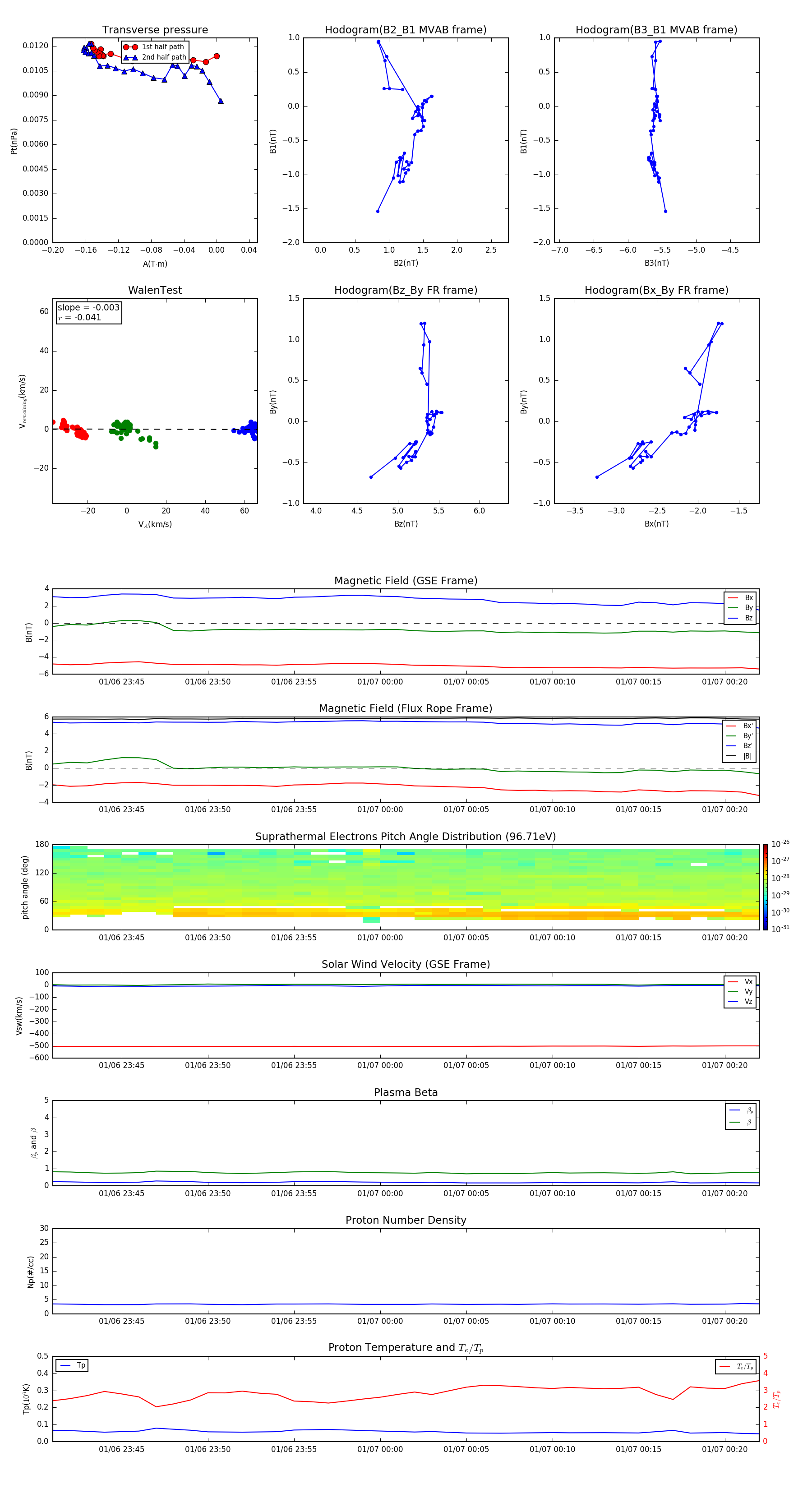Click the 'Proton Number Density' title
This screenshot has width=812, height=1489.
[x=406, y=1220]
